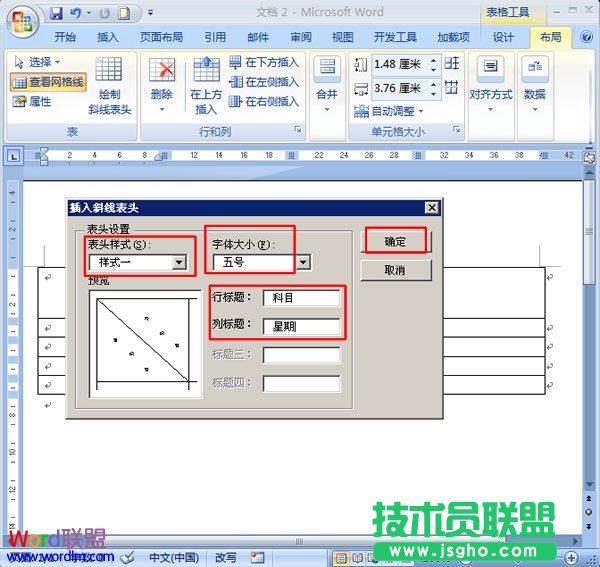This screenshot has height=567, width=600.
Task: Confirm dialog with 确定 button
Action: click(396, 241)
